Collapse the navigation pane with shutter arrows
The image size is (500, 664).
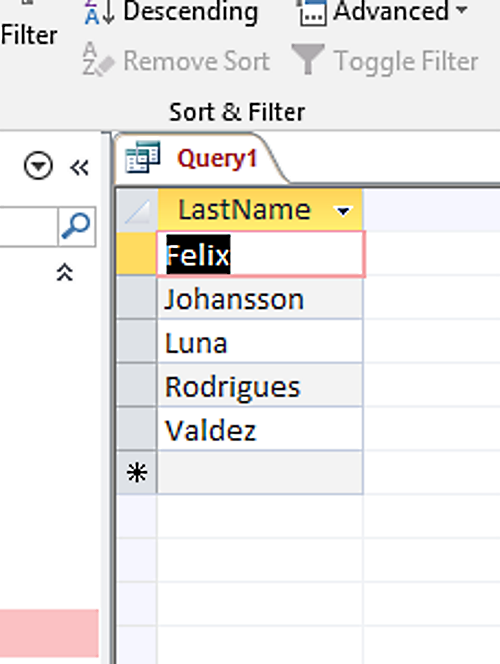(79, 167)
